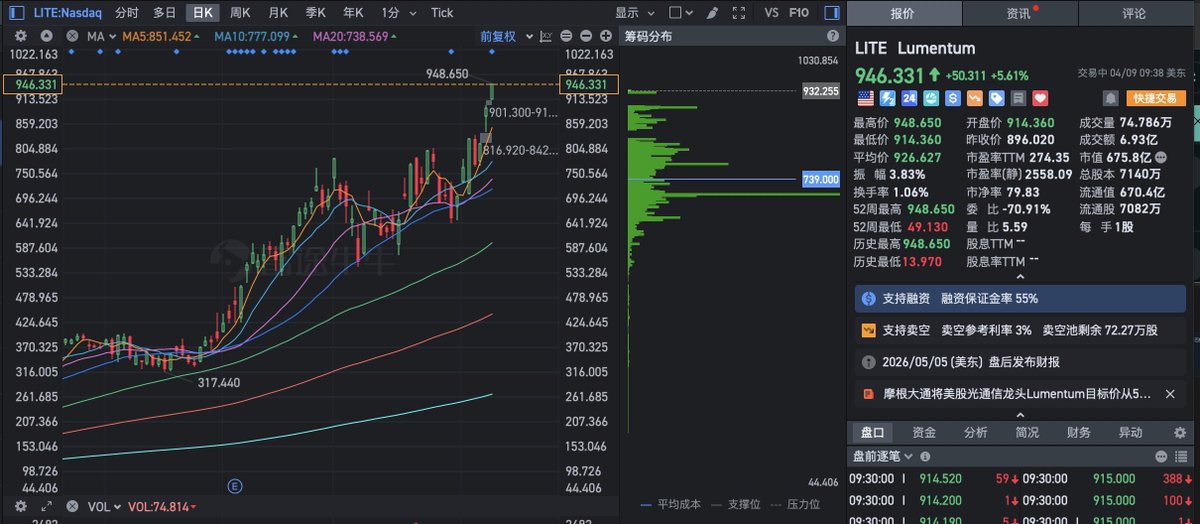Open the 2026/05/05 earnings release notice
The height and width of the screenshot is (524, 1200).
pos(1022,361)
